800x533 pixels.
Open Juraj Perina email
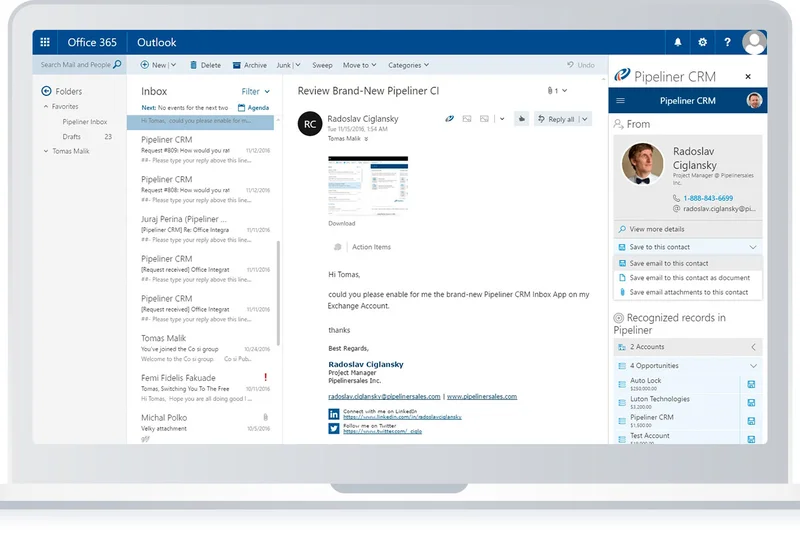point(203,229)
